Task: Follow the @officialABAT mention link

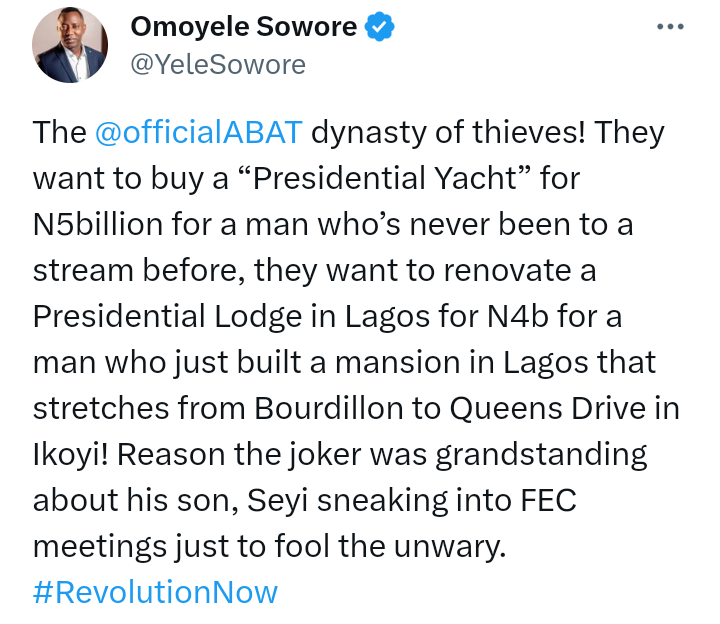Action: coord(199,132)
